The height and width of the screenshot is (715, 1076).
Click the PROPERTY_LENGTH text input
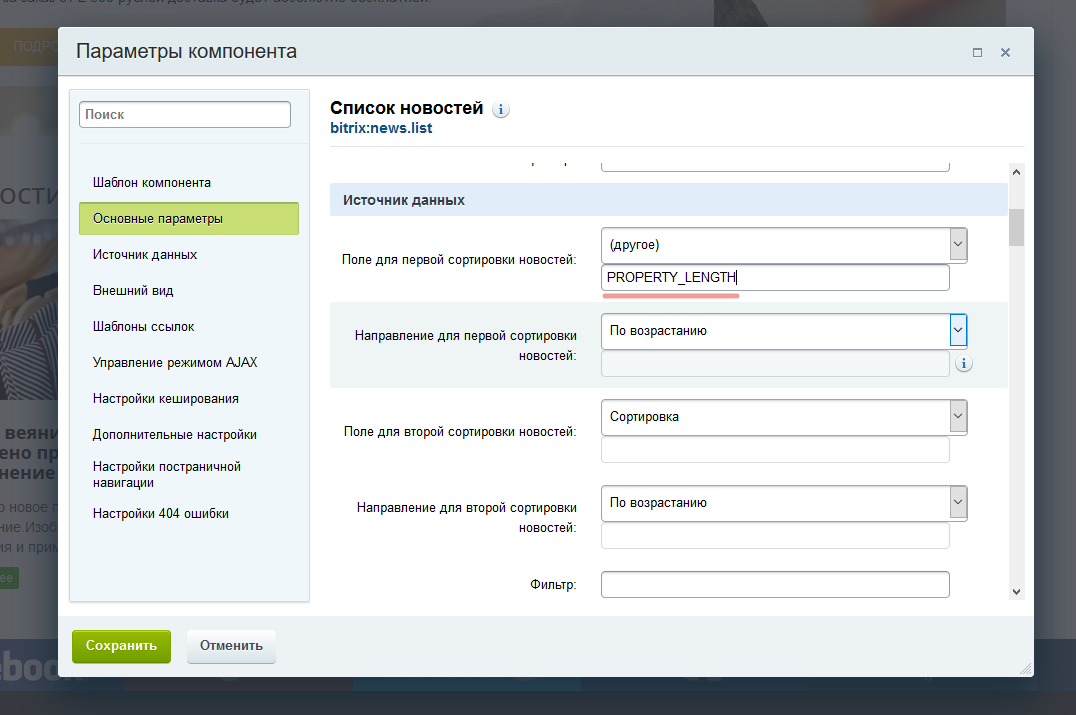click(775, 278)
